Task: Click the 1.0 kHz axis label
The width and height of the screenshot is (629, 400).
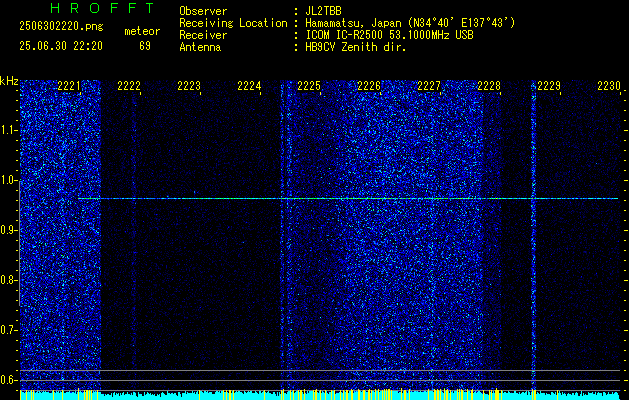Action: click(x=8, y=181)
